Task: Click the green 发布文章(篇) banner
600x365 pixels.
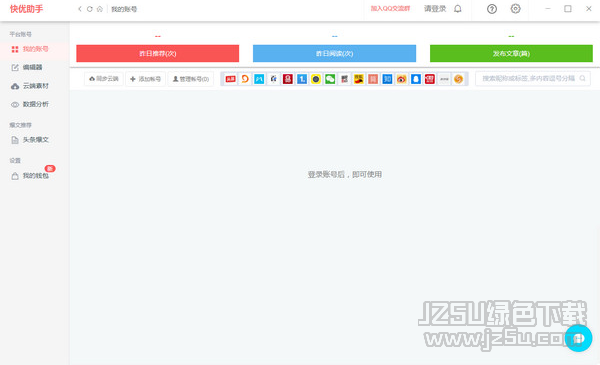Action: 511,54
